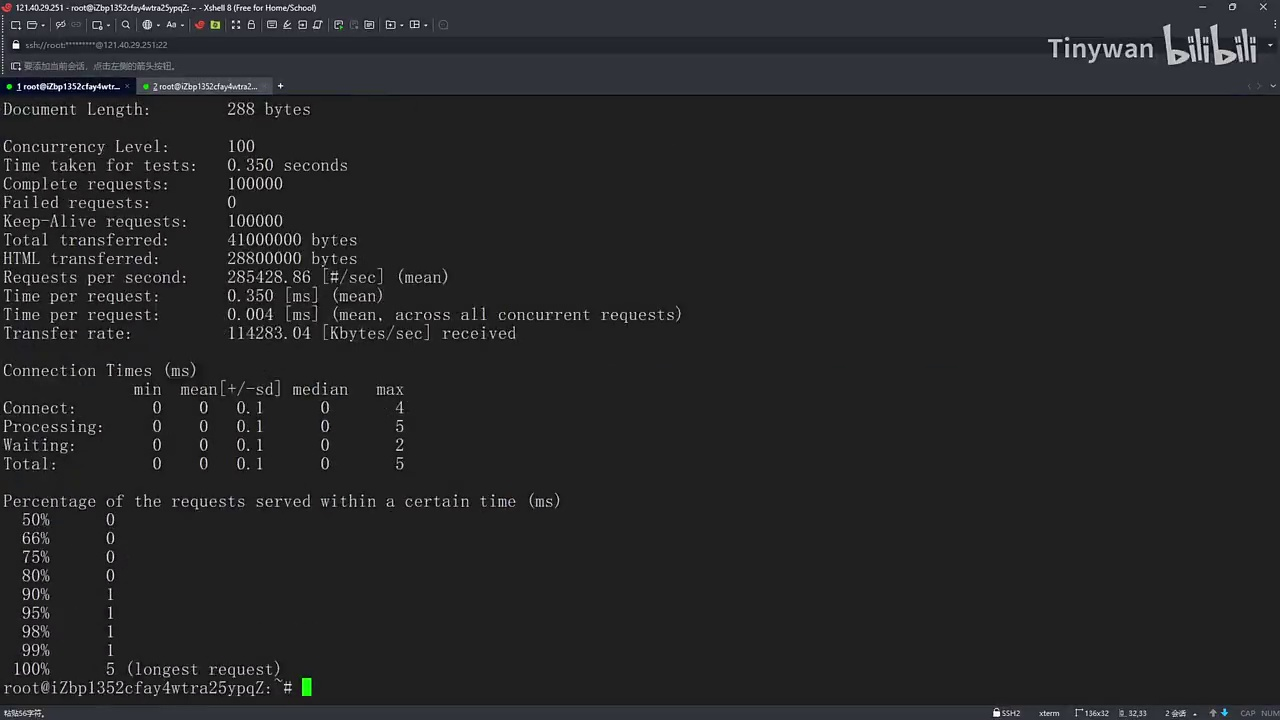1280x720 pixels.
Task: Launch the green Xftp icon
Action: pyautogui.click(x=215, y=25)
